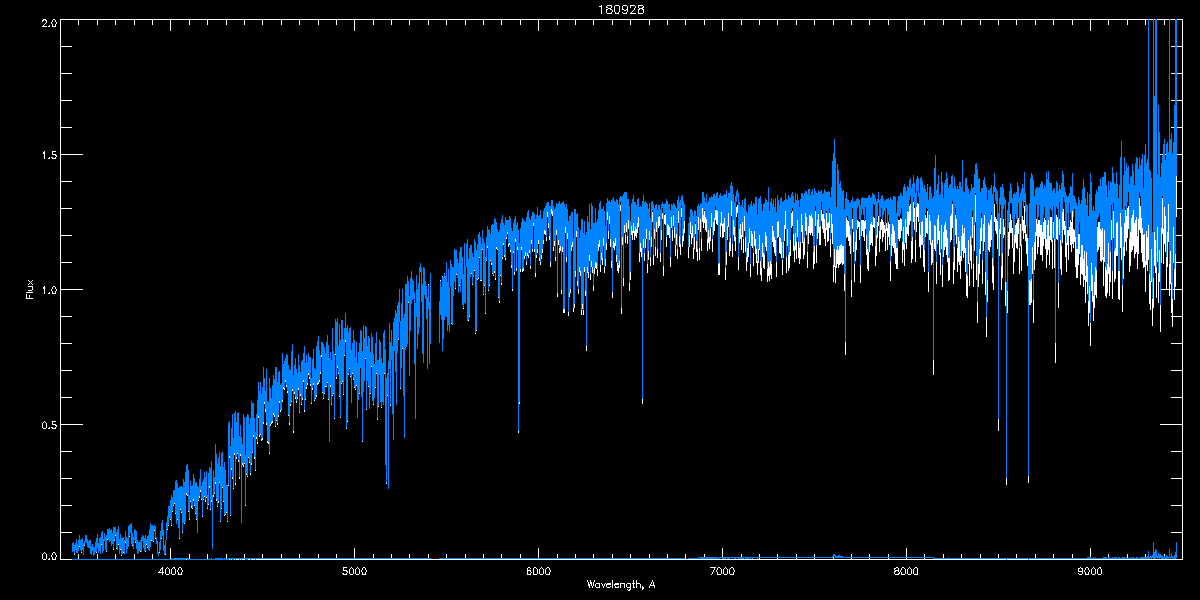
Task: Click the 6000 wavelength tick label
Action: coord(539,571)
